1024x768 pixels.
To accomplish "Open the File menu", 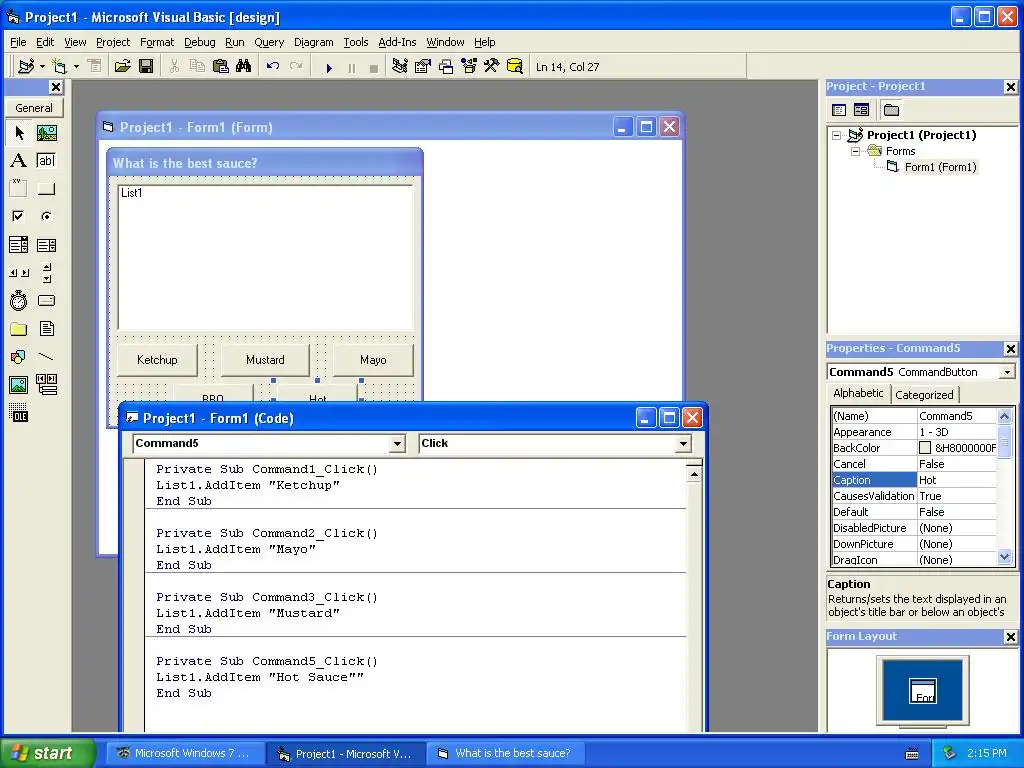I will coord(18,42).
